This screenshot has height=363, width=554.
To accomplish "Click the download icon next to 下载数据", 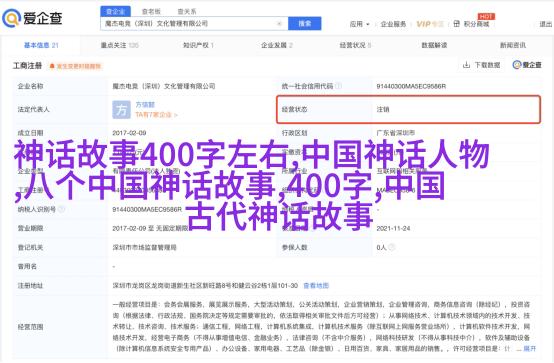I will tap(466, 65).
